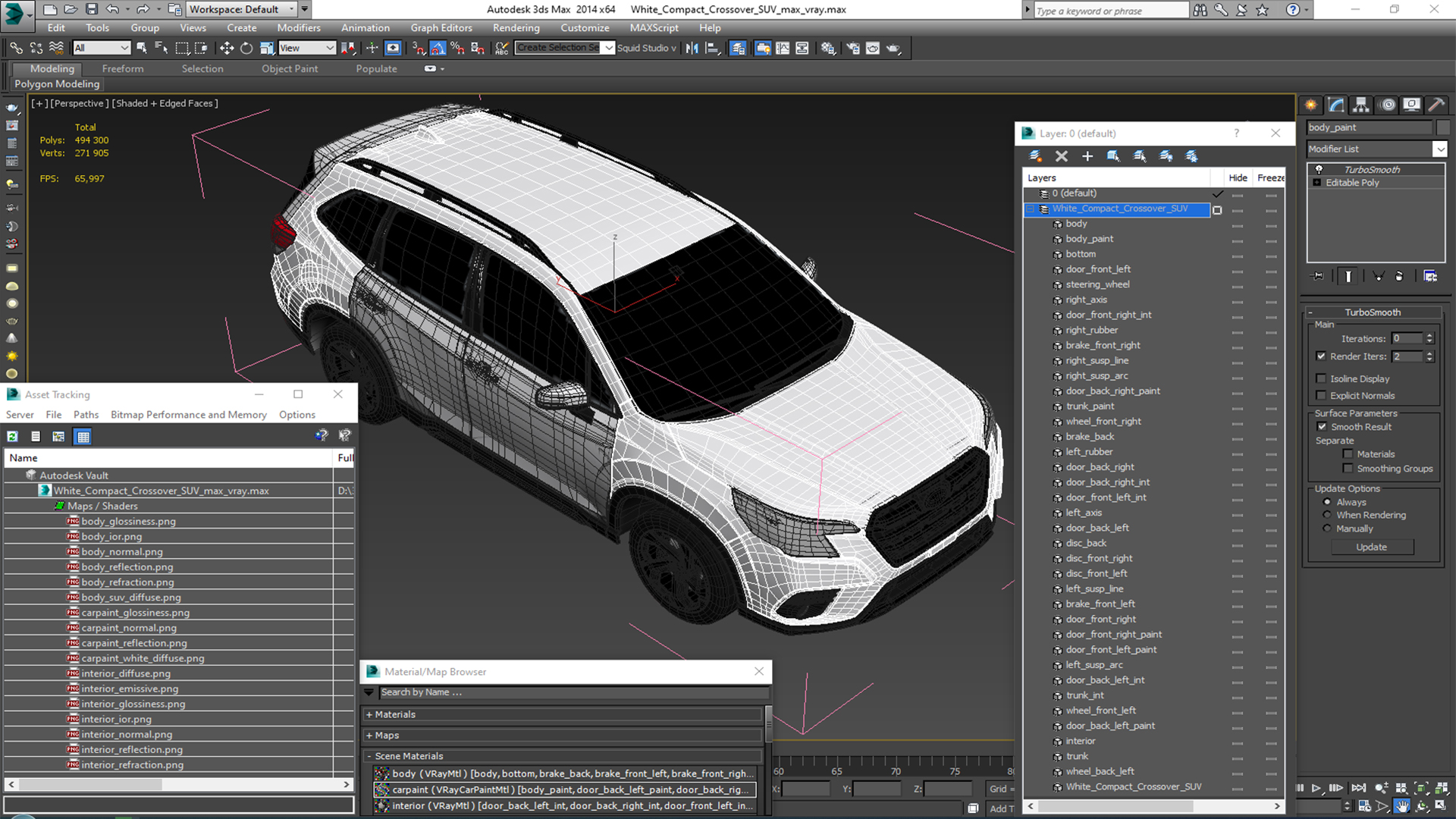Click Configure Modifier Sets icon
Viewport: 1456px width, 819px height.
click(x=1430, y=276)
